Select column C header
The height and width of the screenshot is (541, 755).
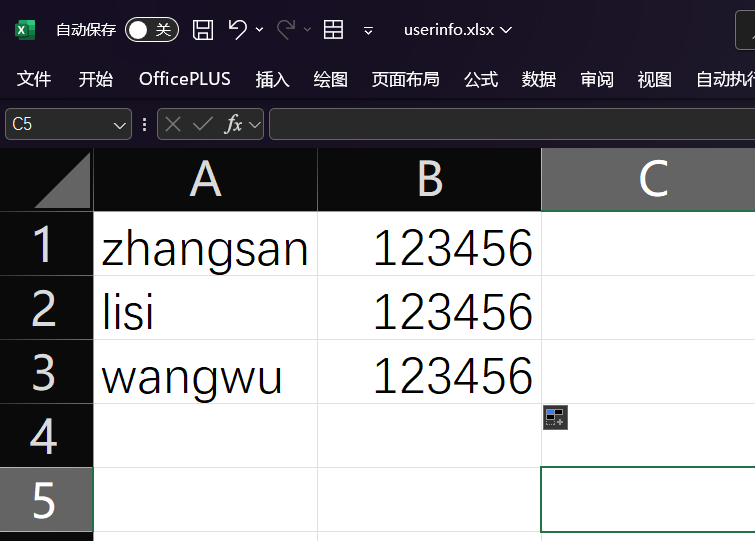(648, 180)
